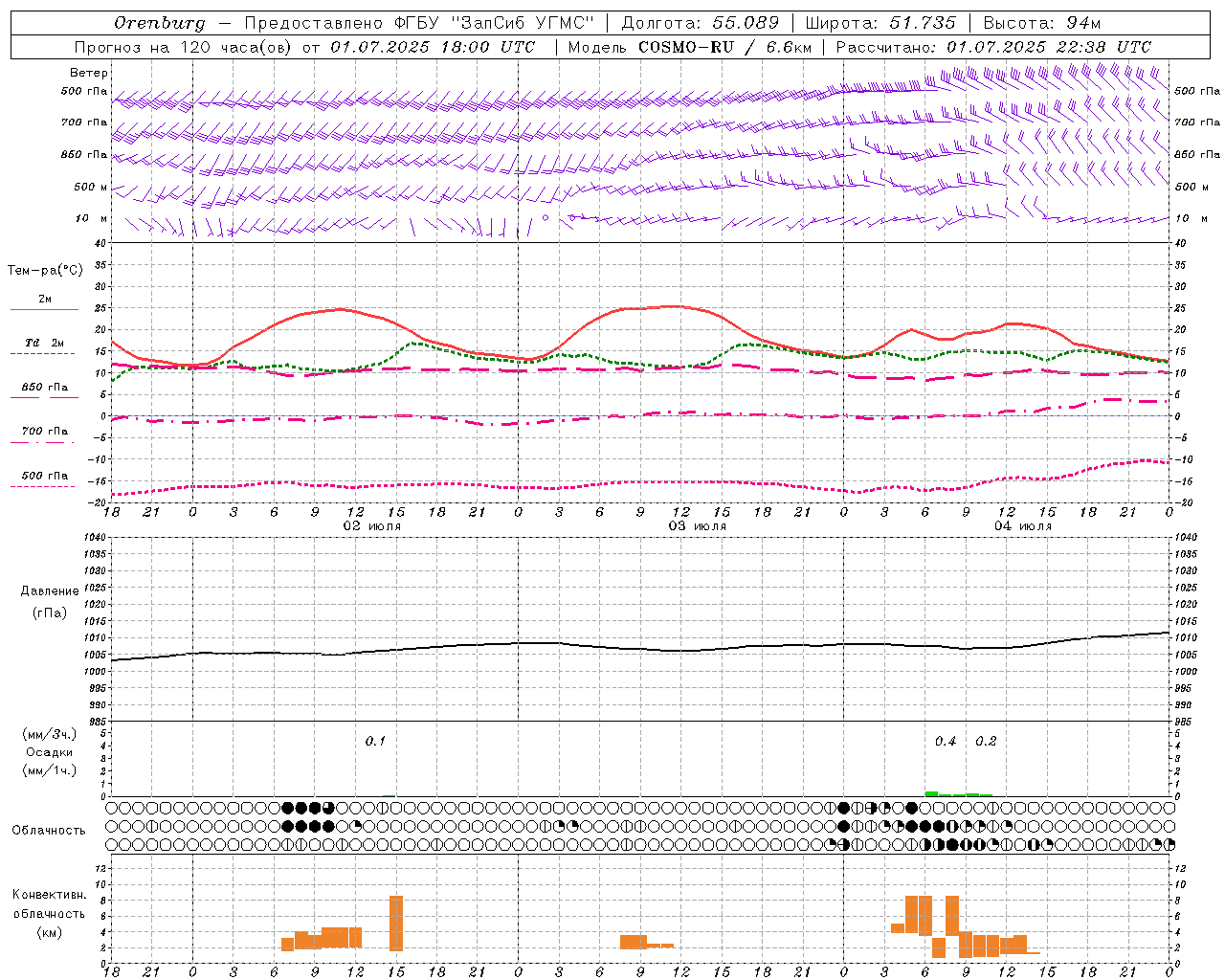
Task: Click the dotted line sample under temperature legend 500 гПа
Action: (43, 486)
